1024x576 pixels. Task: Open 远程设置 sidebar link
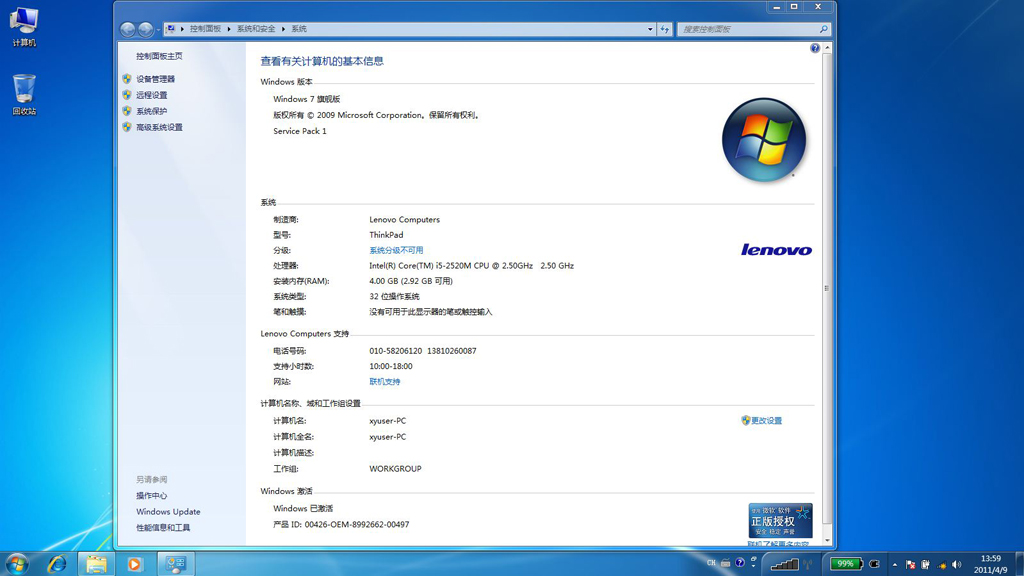tap(152, 95)
